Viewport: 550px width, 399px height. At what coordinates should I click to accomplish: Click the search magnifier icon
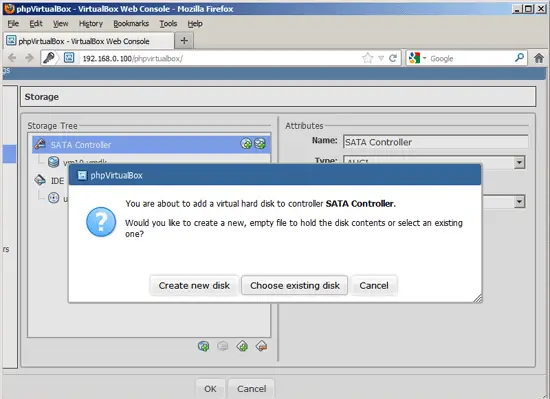[519, 58]
